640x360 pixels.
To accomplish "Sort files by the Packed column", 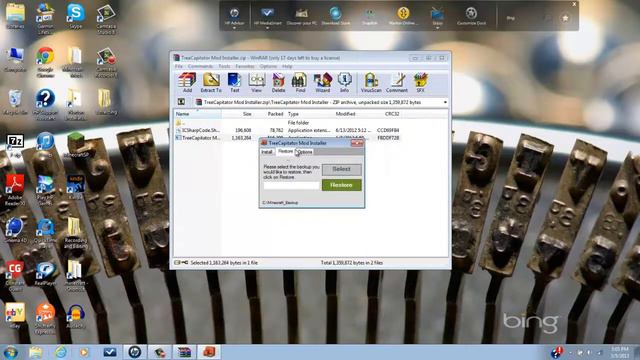I will [269, 114].
